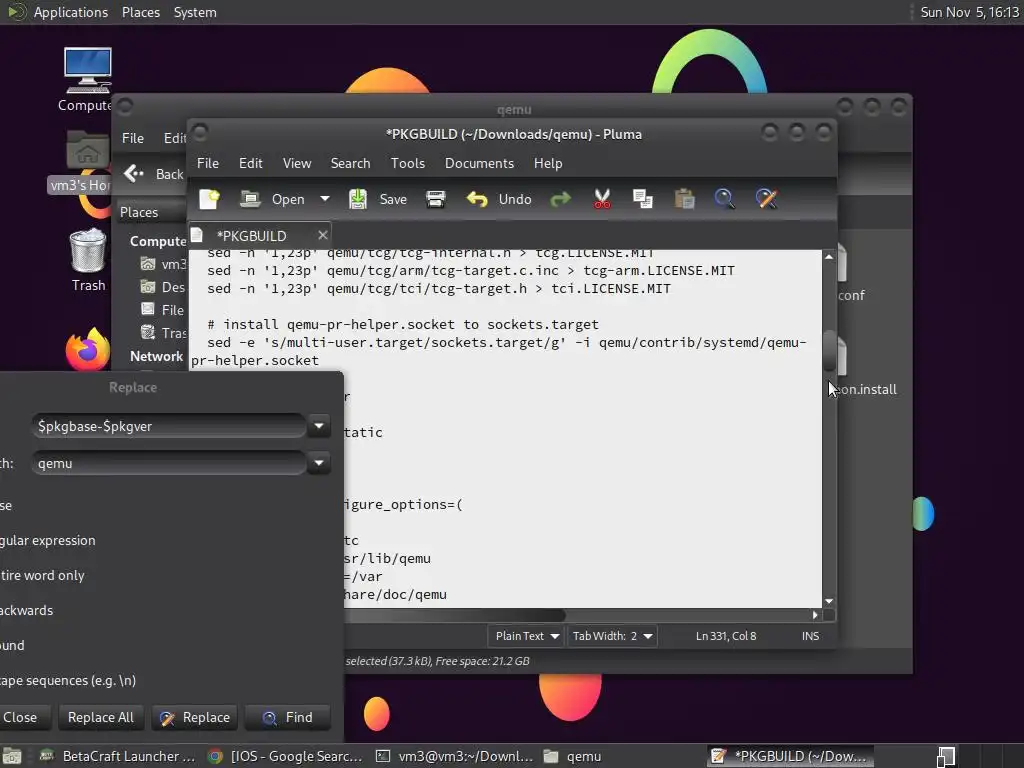
Task: Open the Trash desktop icon
Action: click(x=88, y=260)
